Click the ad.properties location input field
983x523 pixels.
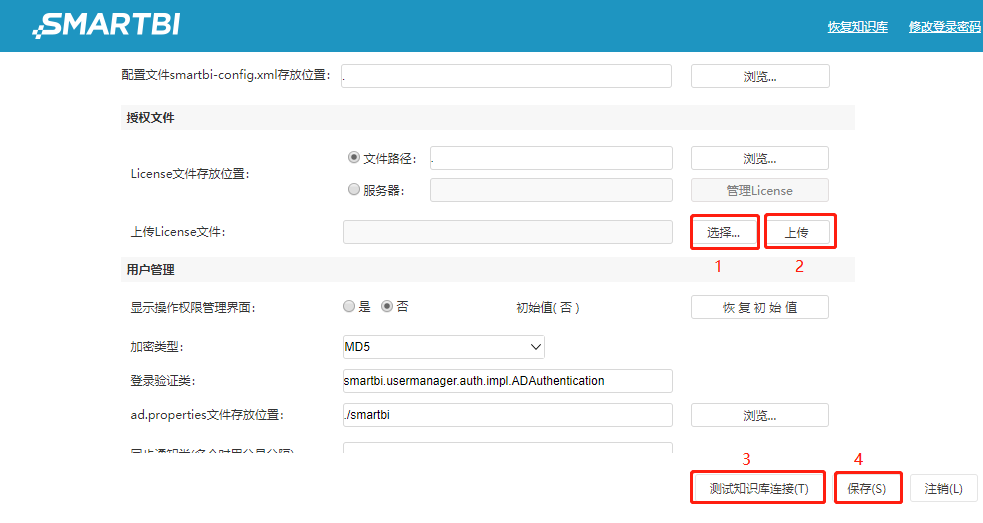507,415
